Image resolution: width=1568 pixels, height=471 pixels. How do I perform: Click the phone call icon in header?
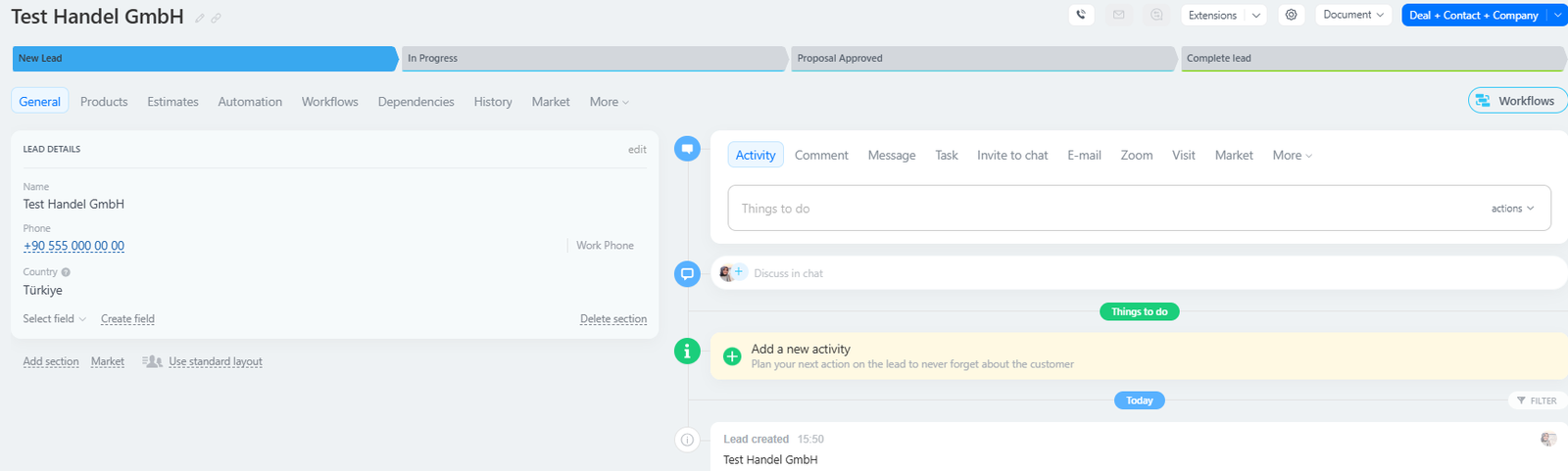(1081, 15)
